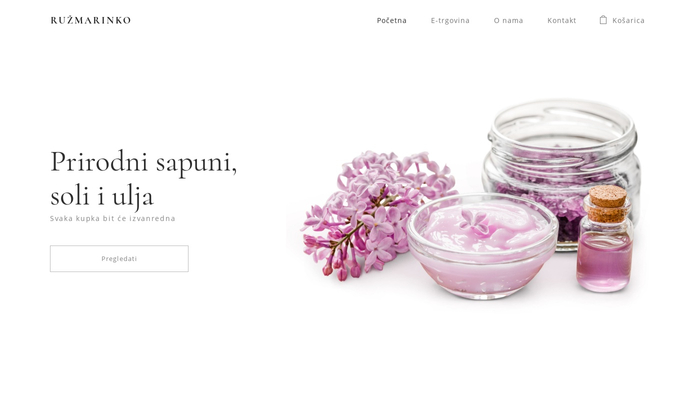Click the 'Prirodni sapuni,' heading line
This screenshot has width=700, height=400.
[x=143, y=162]
